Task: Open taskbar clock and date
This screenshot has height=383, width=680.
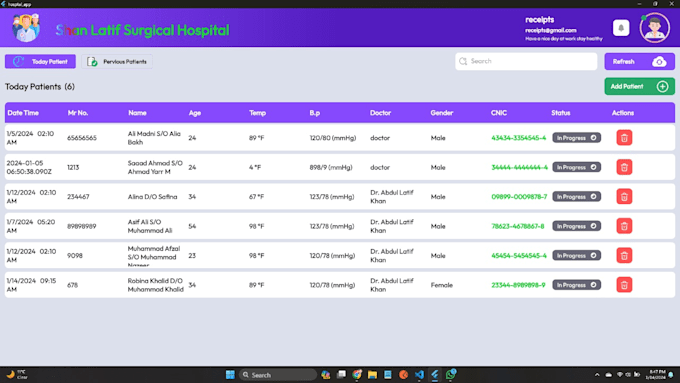Action: click(x=657, y=375)
